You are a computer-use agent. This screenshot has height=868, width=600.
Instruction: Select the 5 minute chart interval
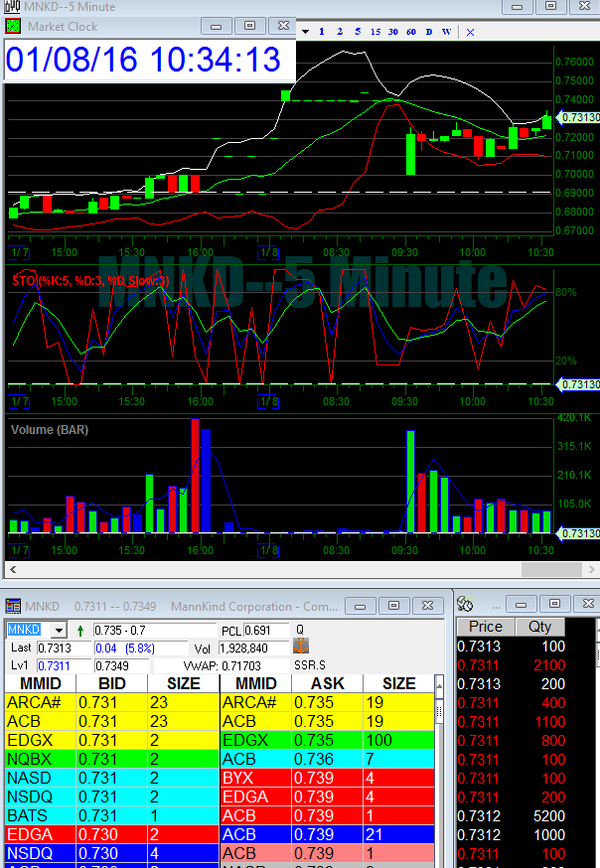point(357,31)
